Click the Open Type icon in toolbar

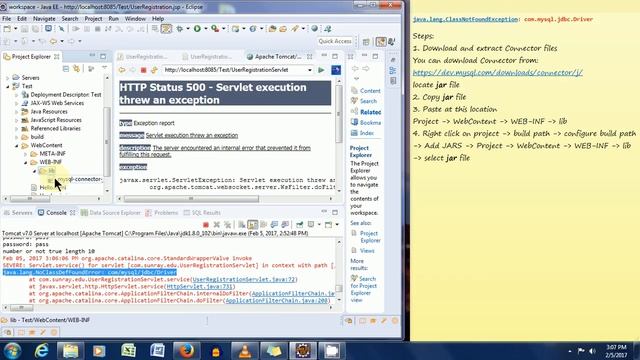272,29
